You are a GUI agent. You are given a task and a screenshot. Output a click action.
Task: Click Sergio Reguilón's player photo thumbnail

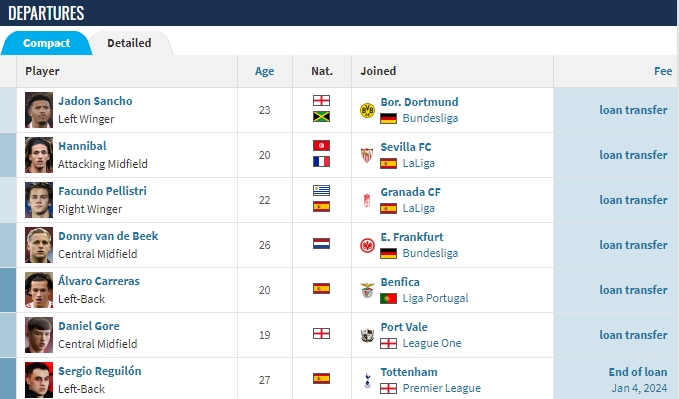pos(39,380)
